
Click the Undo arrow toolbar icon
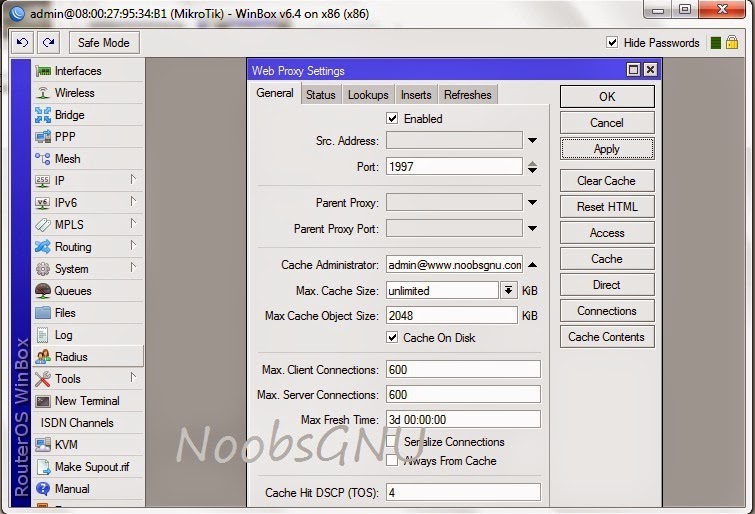[x=23, y=42]
